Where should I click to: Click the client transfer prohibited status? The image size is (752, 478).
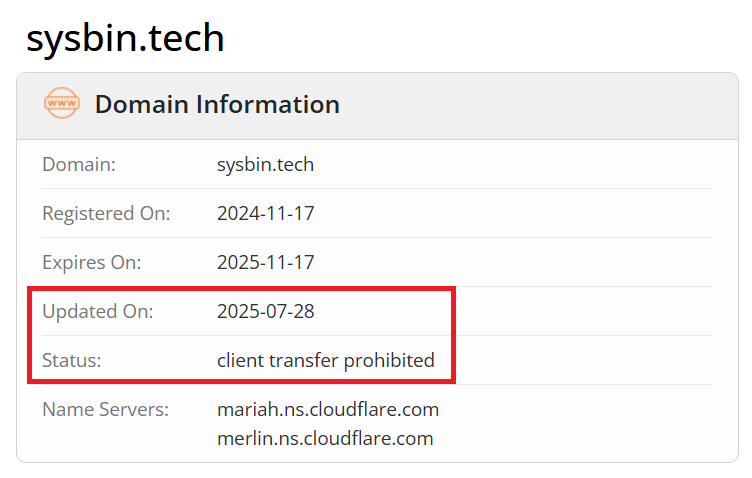click(326, 360)
